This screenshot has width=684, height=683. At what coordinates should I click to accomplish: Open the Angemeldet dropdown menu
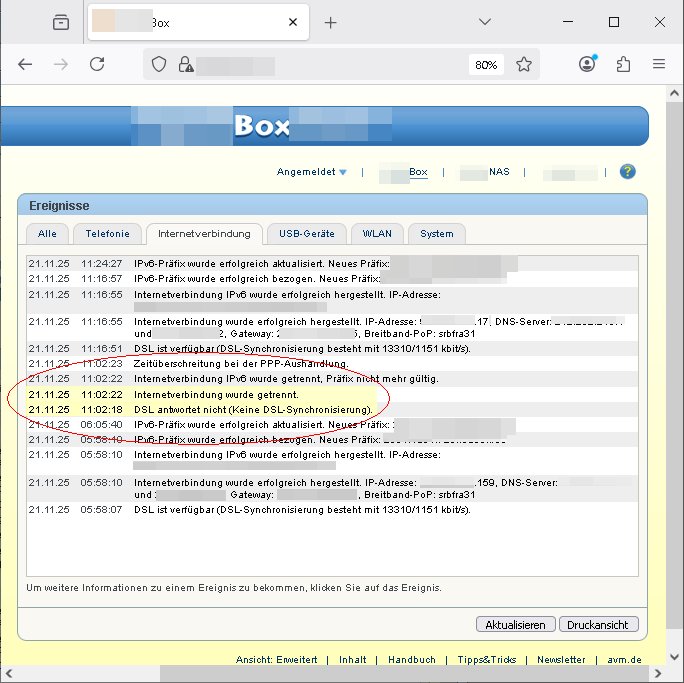[311, 172]
